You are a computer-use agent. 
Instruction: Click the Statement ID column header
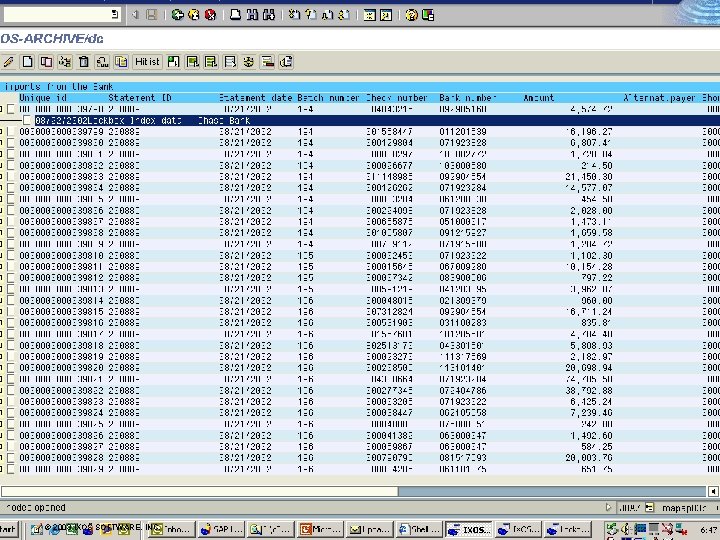(140, 98)
